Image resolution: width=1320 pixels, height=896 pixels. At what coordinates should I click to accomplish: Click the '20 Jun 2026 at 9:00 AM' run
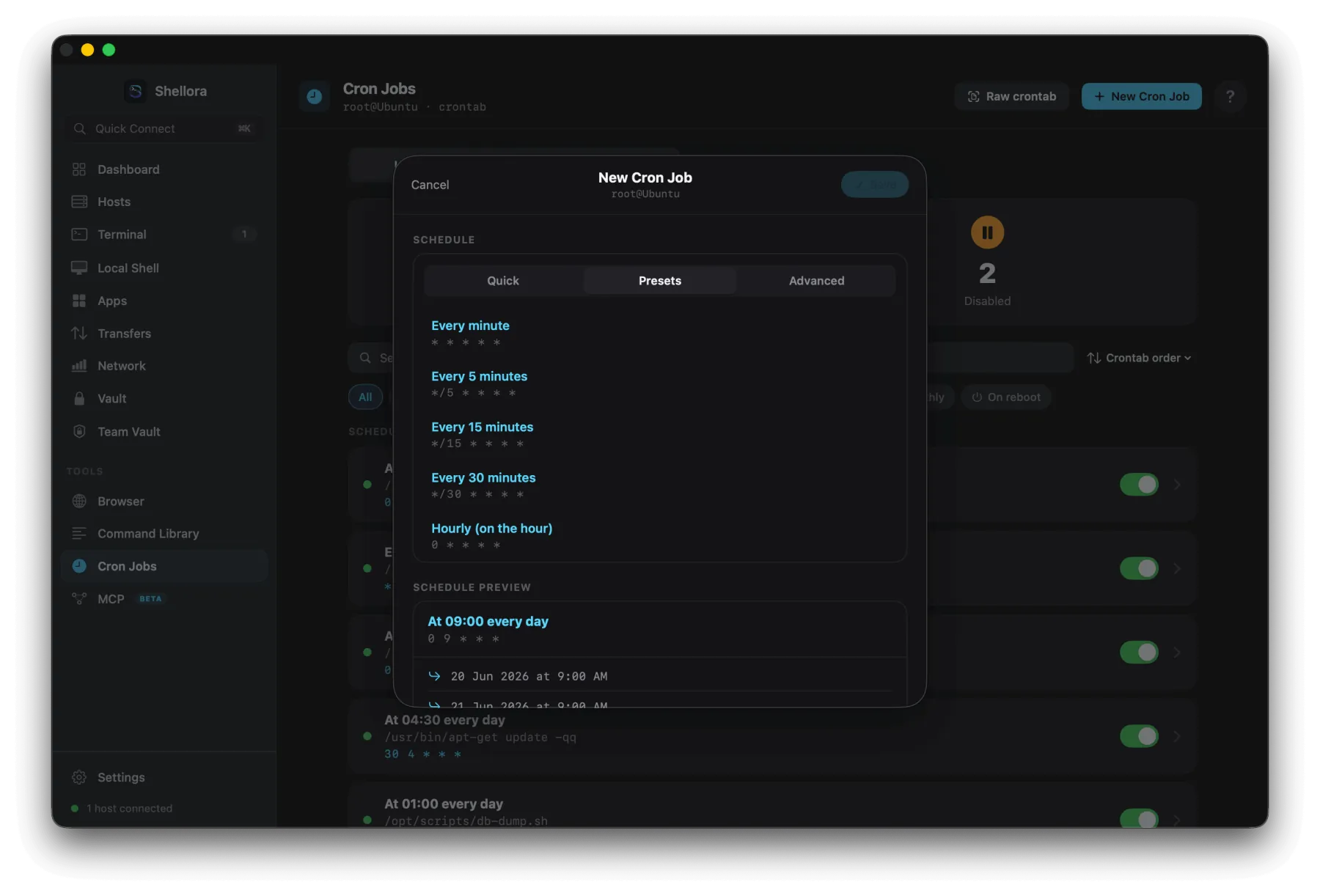529,676
